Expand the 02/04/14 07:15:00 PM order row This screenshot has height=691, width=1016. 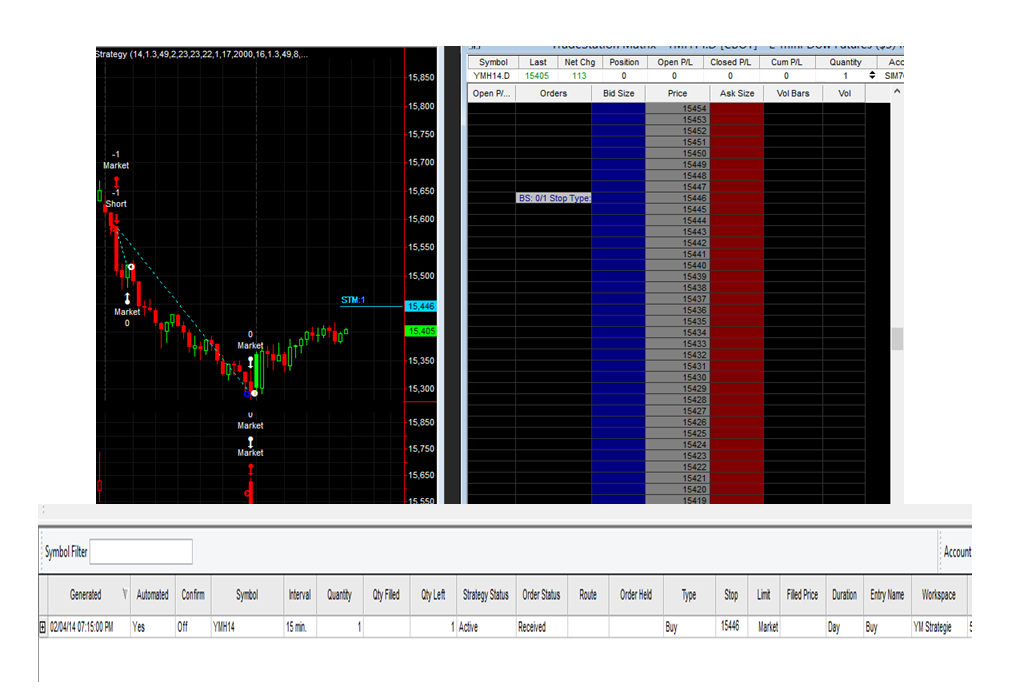43,627
